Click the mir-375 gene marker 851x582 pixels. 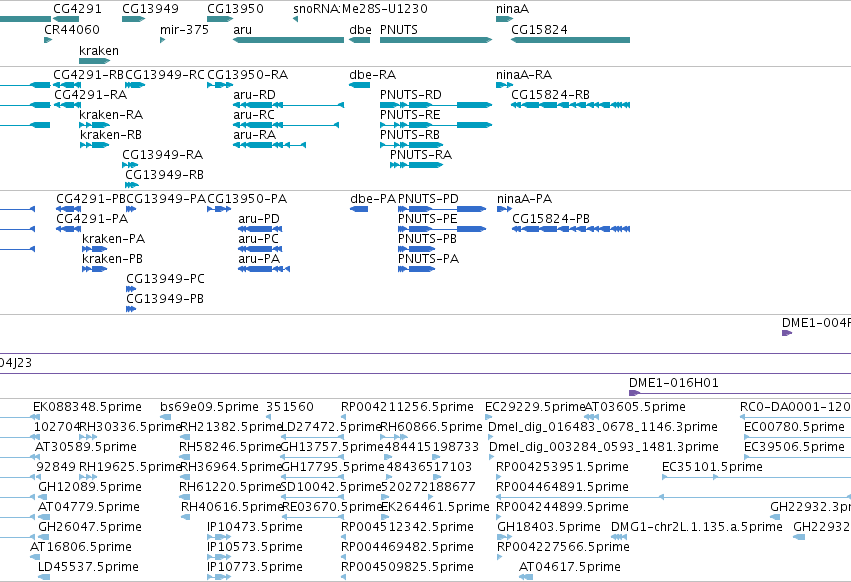pyautogui.click(x=162, y=40)
